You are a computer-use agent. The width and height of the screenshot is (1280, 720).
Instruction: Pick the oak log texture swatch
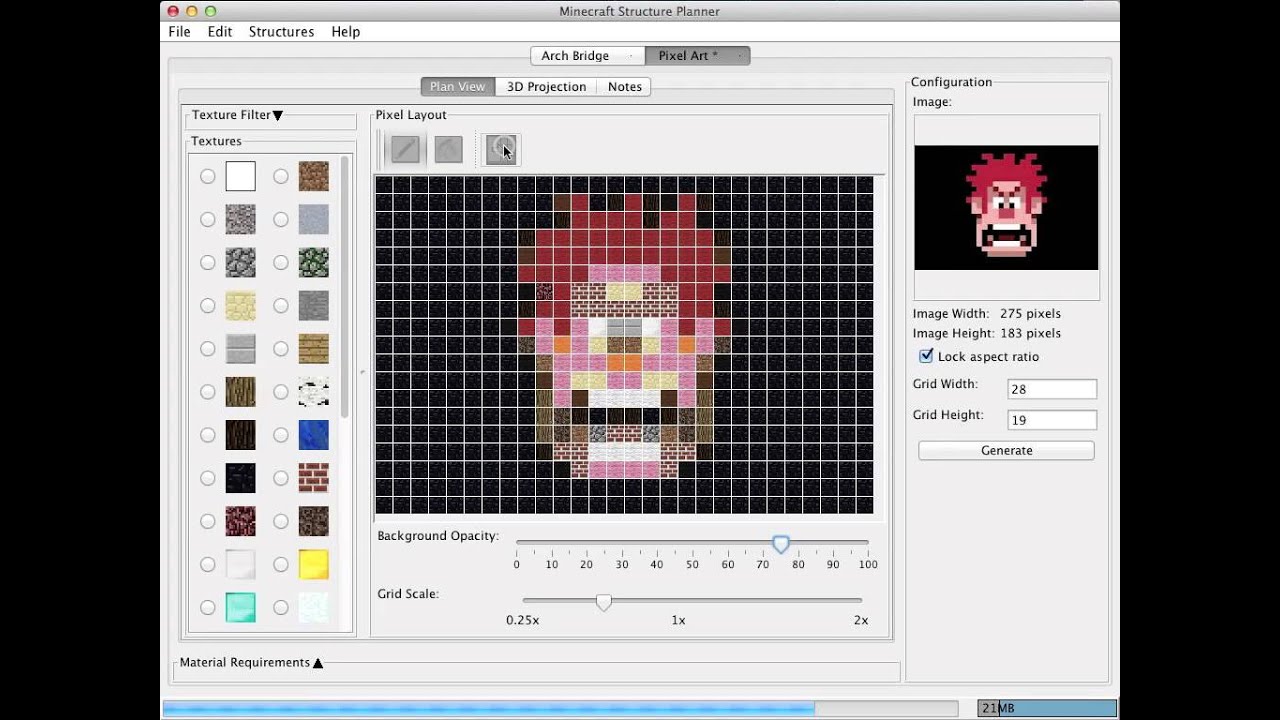click(240, 391)
